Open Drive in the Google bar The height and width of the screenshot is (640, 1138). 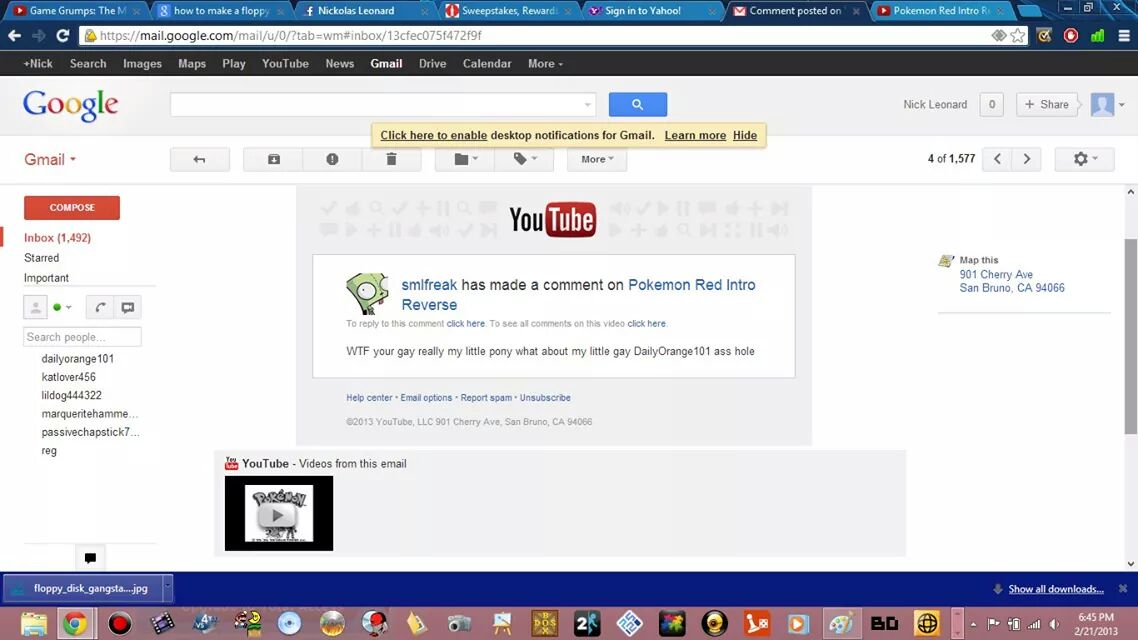tap(433, 64)
